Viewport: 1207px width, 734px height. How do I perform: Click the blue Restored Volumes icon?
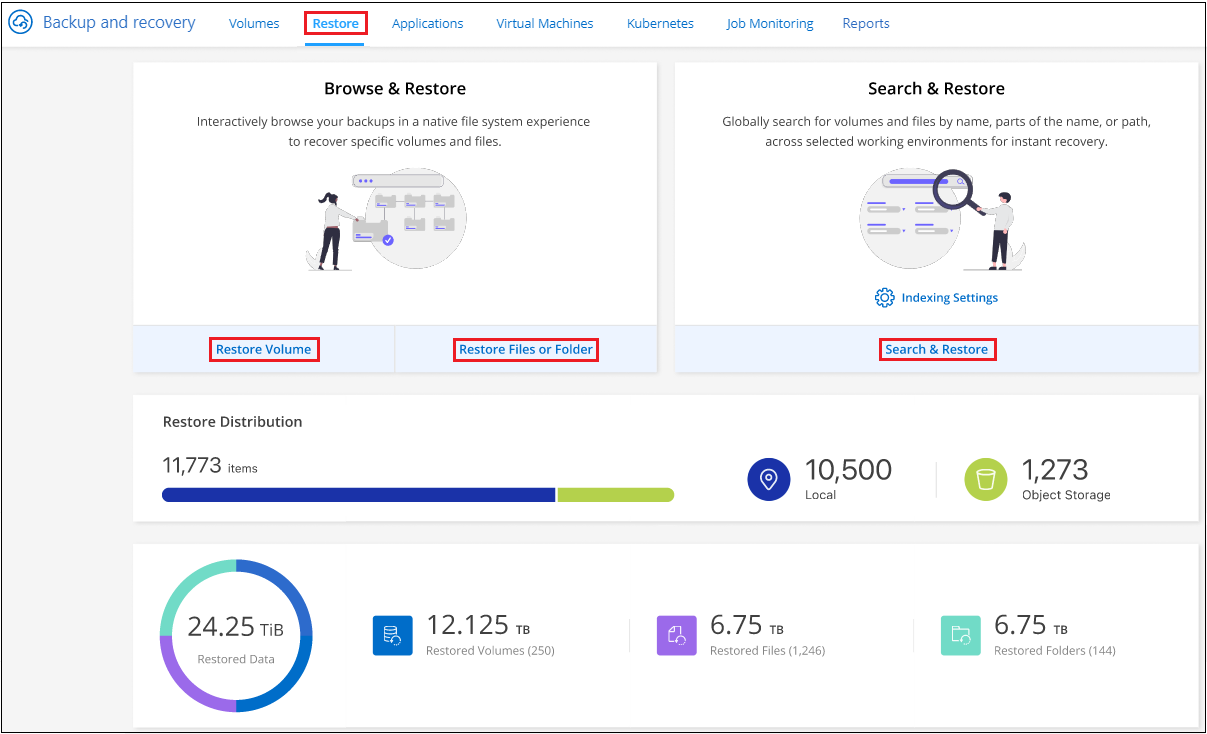(393, 635)
